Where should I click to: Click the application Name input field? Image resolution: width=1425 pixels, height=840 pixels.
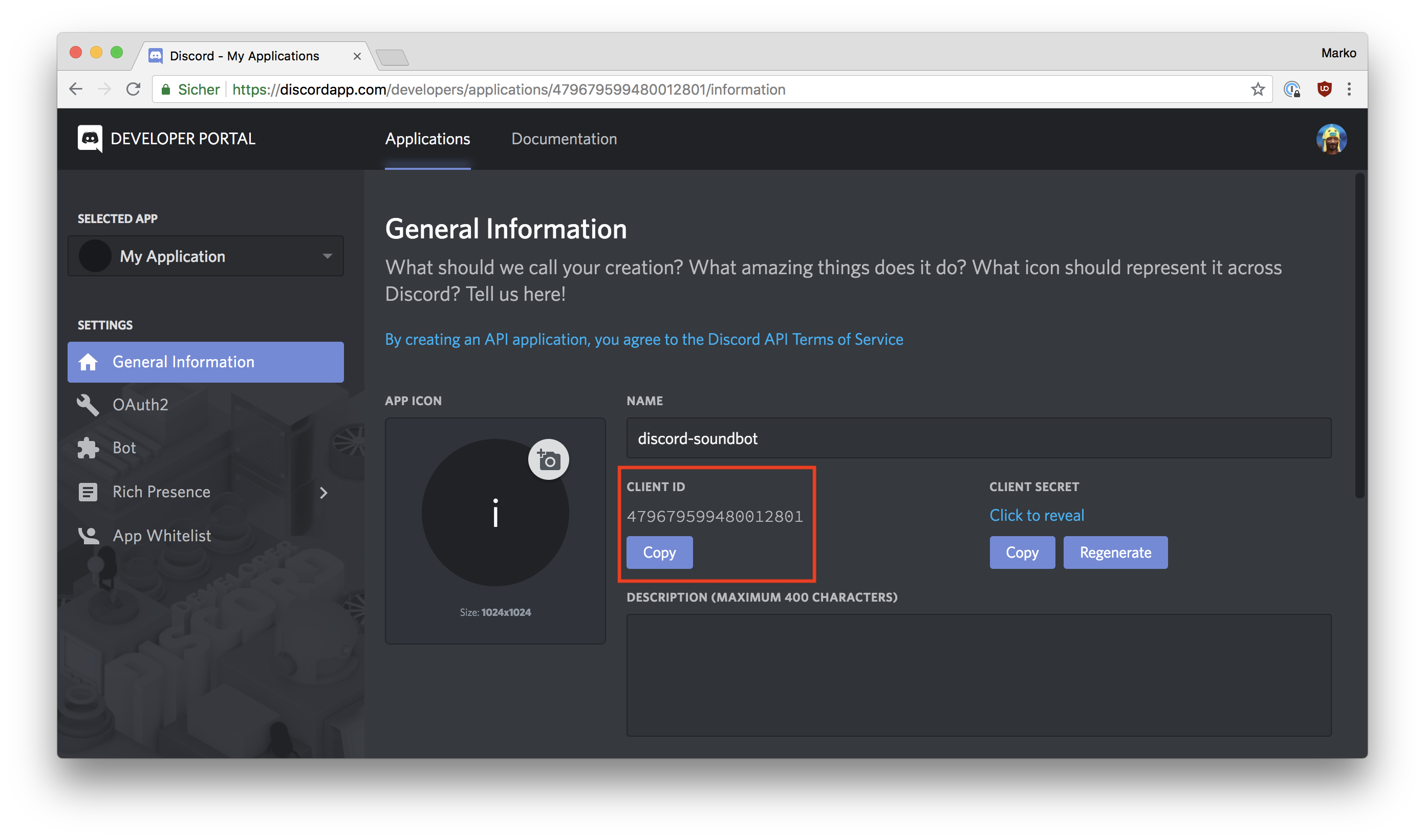click(x=978, y=439)
